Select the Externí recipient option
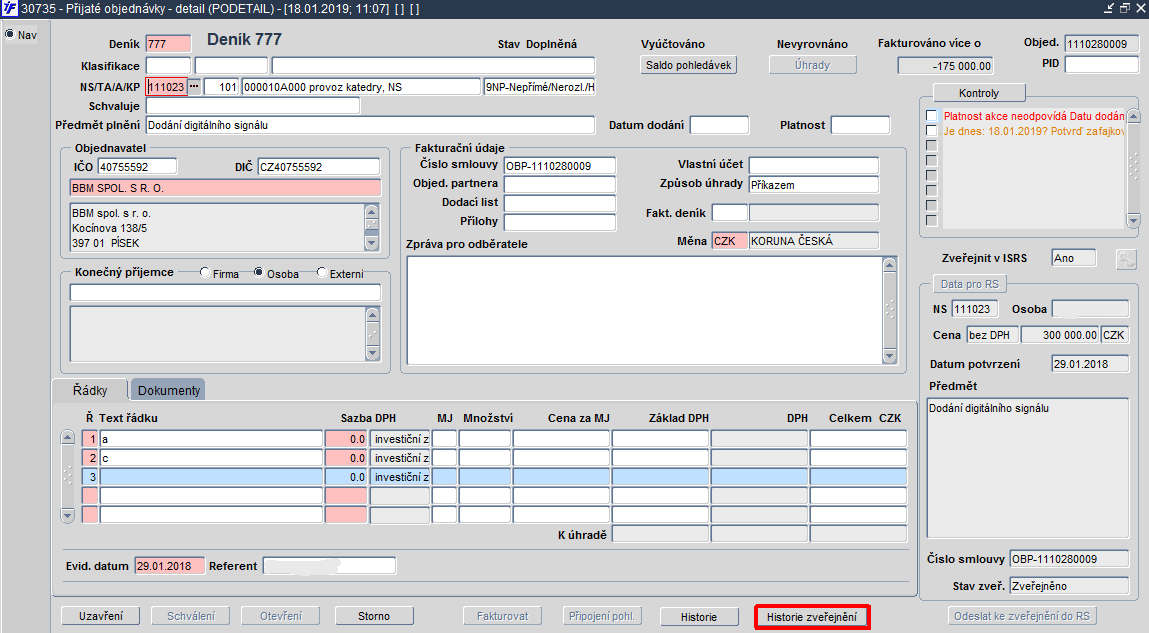Image resolution: width=1149 pixels, height=633 pixels. (322, 273)
